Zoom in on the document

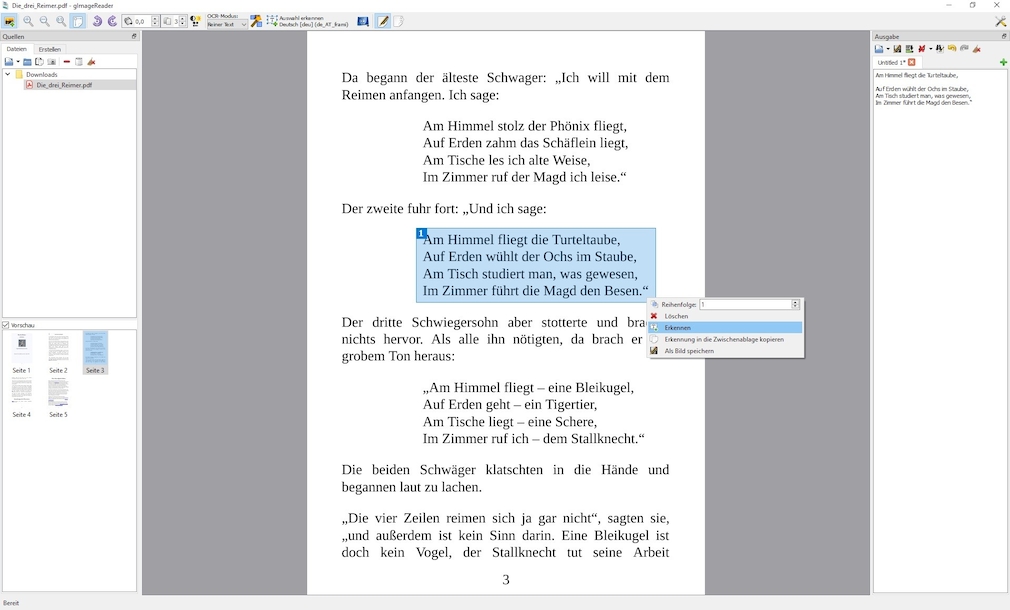click(29, 21)
